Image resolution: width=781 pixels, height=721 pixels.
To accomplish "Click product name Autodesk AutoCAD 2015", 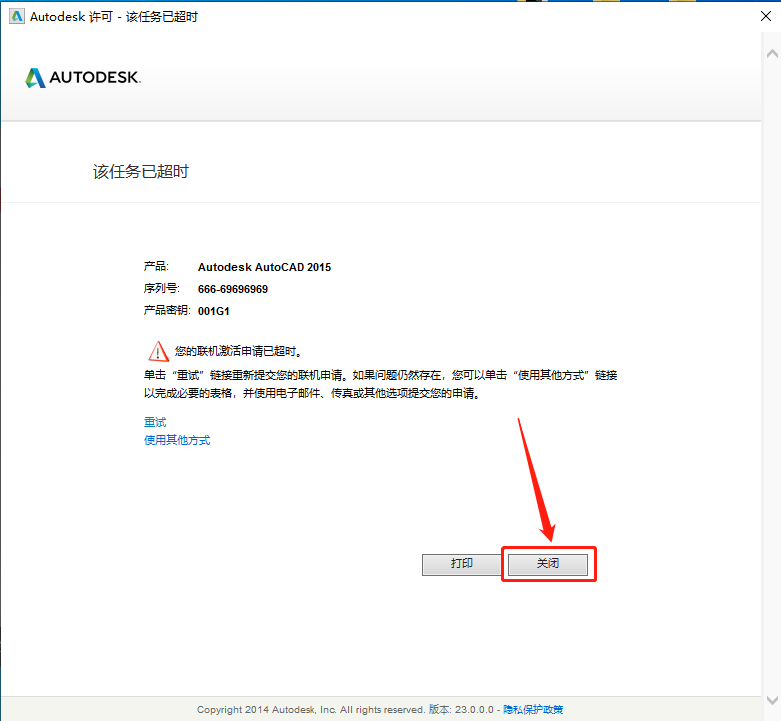I will [264, 267].
